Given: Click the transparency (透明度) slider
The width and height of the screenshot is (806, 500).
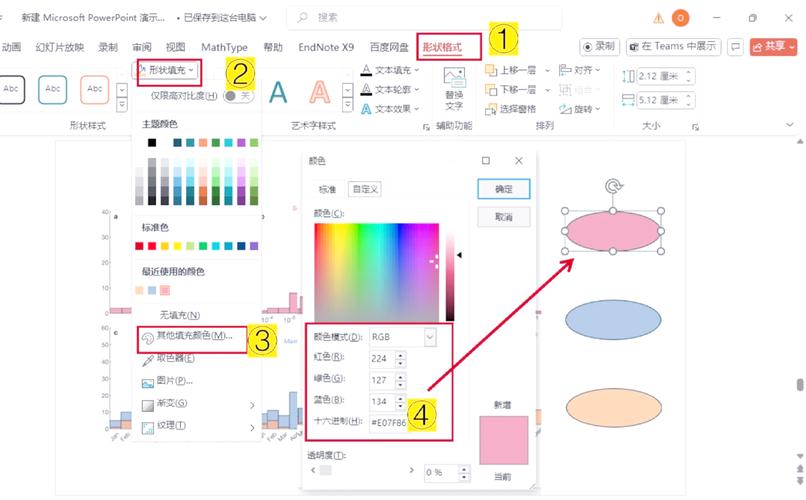Looking at the screenshot, I should pos(362,470).
